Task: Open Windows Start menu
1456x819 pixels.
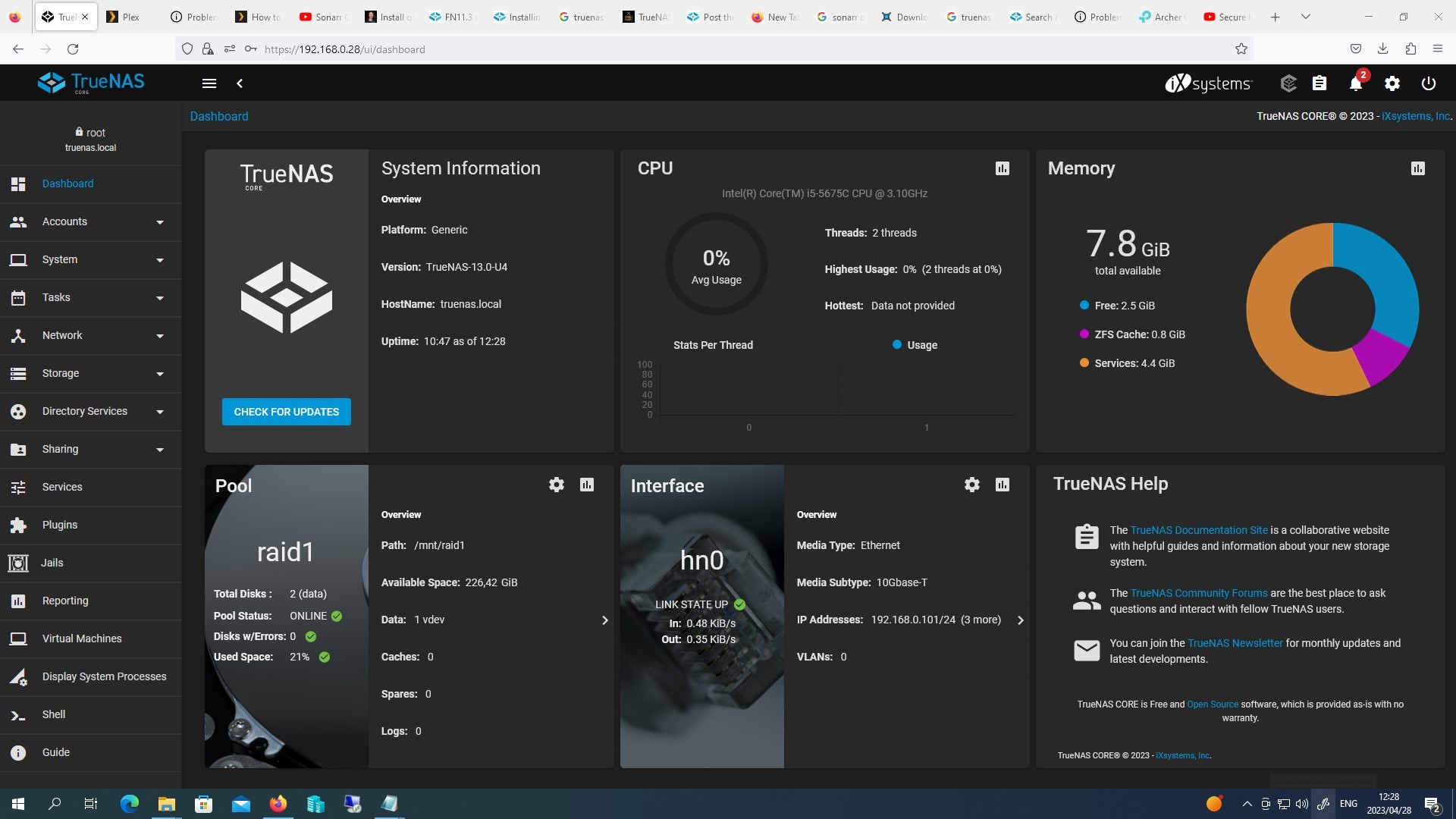Action: pos(18,804)
